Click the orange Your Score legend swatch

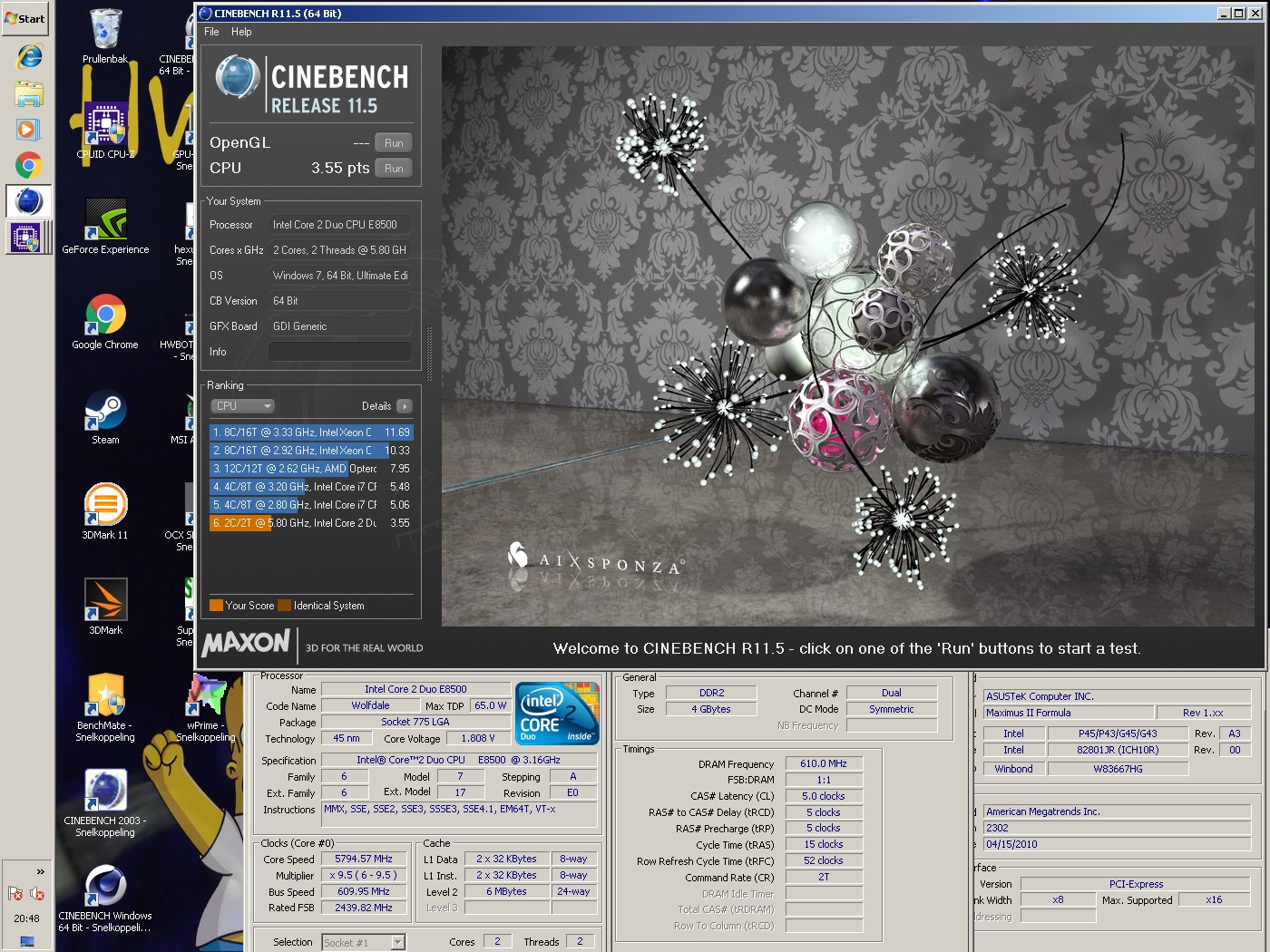click(216, 606)
